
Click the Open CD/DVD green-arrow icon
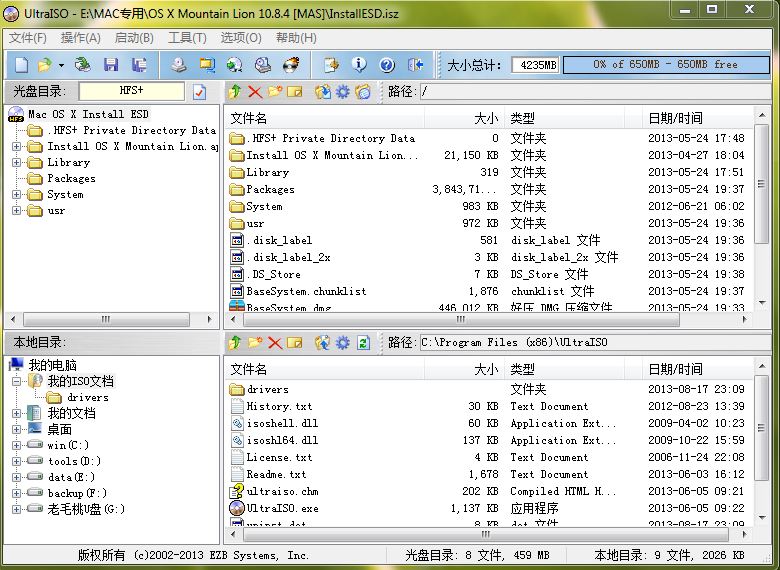83,65
